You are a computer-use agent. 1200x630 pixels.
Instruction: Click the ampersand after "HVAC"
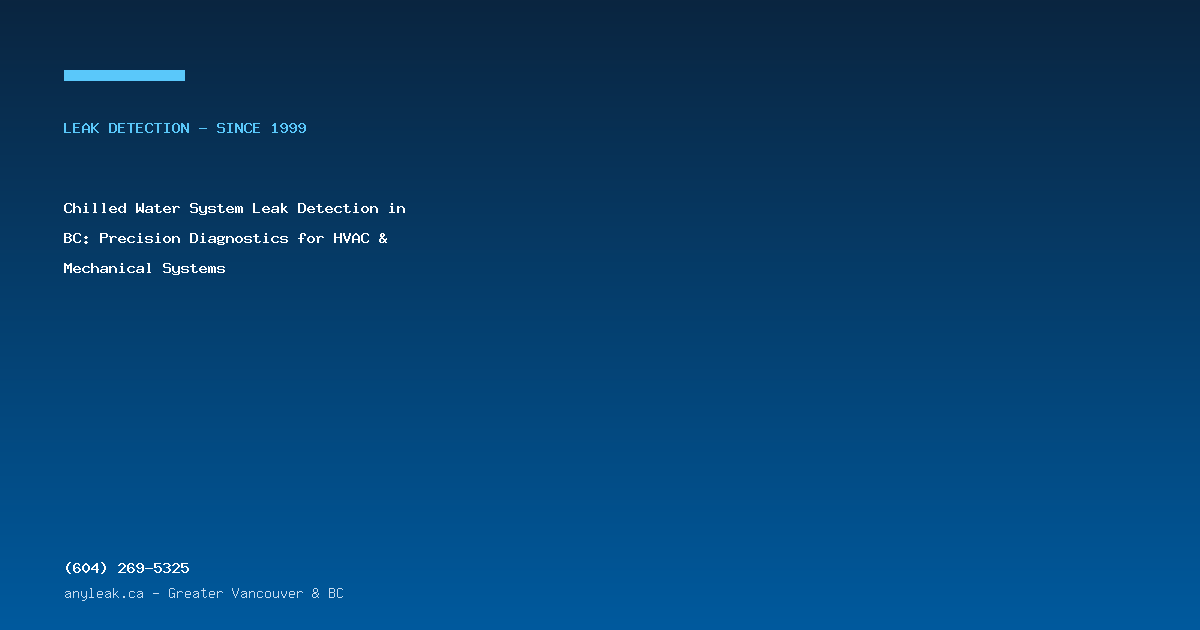click(x=383, y=238)
